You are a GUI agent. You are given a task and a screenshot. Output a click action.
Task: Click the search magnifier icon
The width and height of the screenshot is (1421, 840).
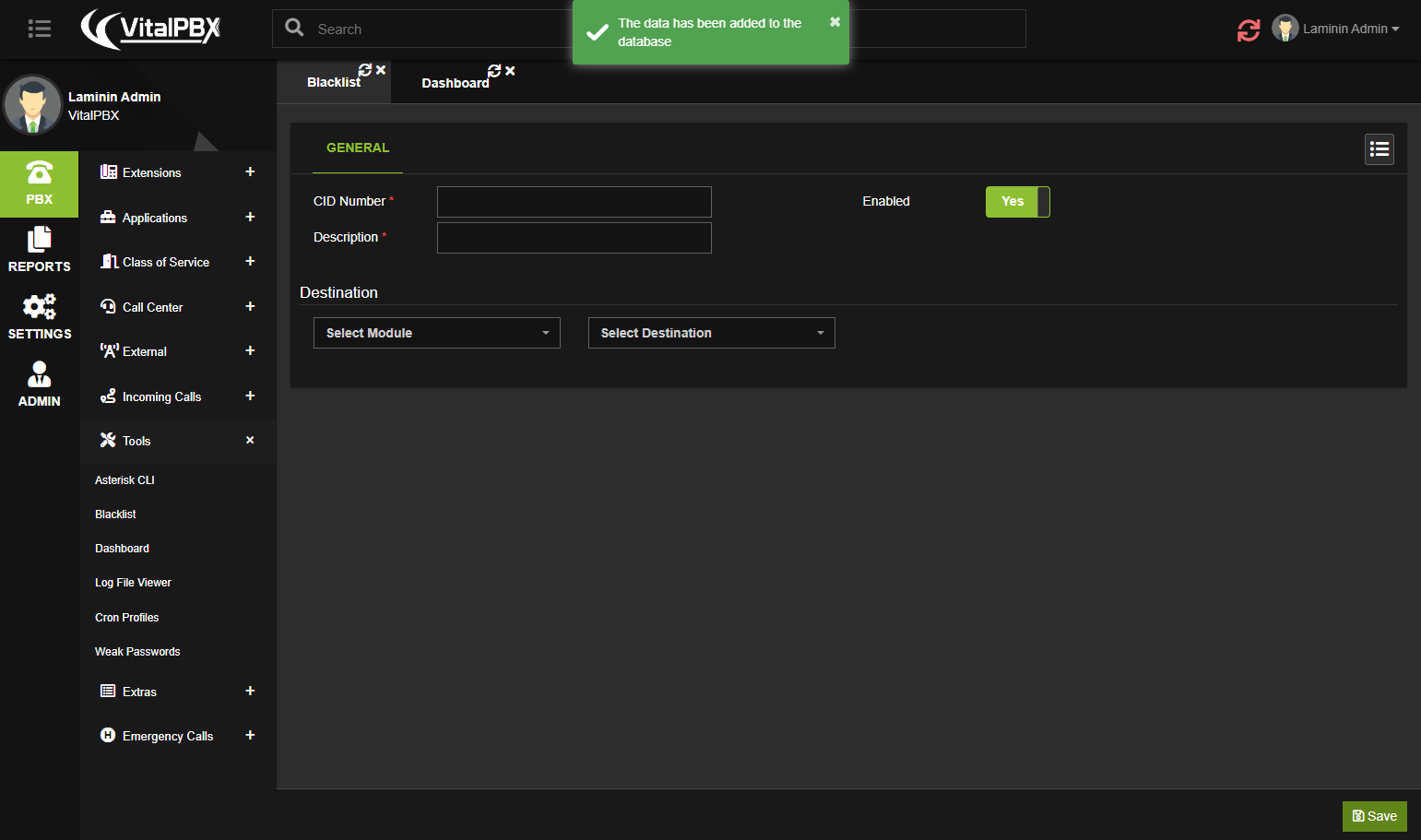(294, 28)
